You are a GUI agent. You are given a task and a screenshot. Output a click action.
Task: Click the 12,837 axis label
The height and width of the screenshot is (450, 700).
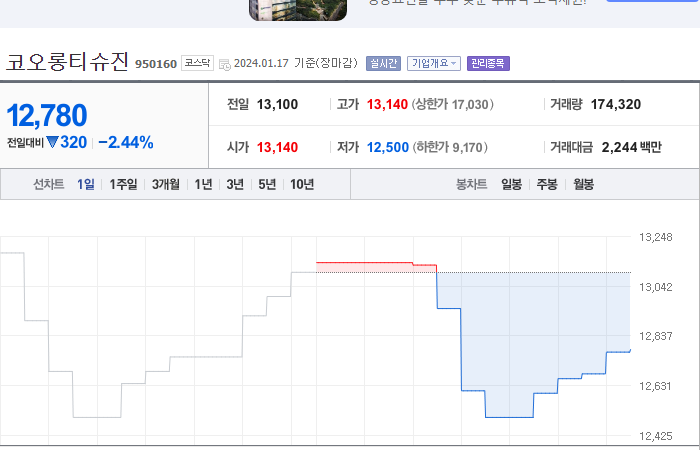coord(655,336)
